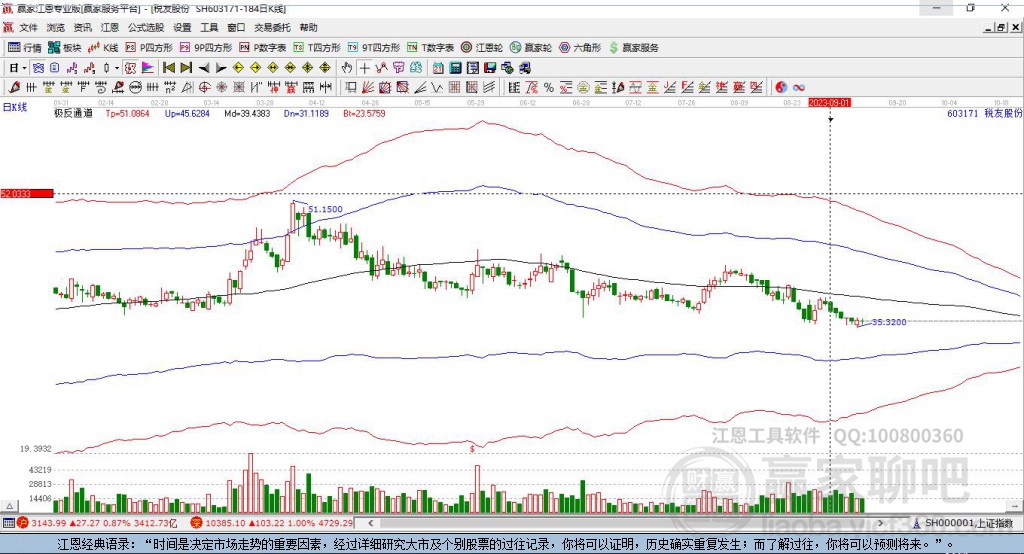
Task: Open the 板块 sector view
Action: pyautogui.click(x=65, y=48)
